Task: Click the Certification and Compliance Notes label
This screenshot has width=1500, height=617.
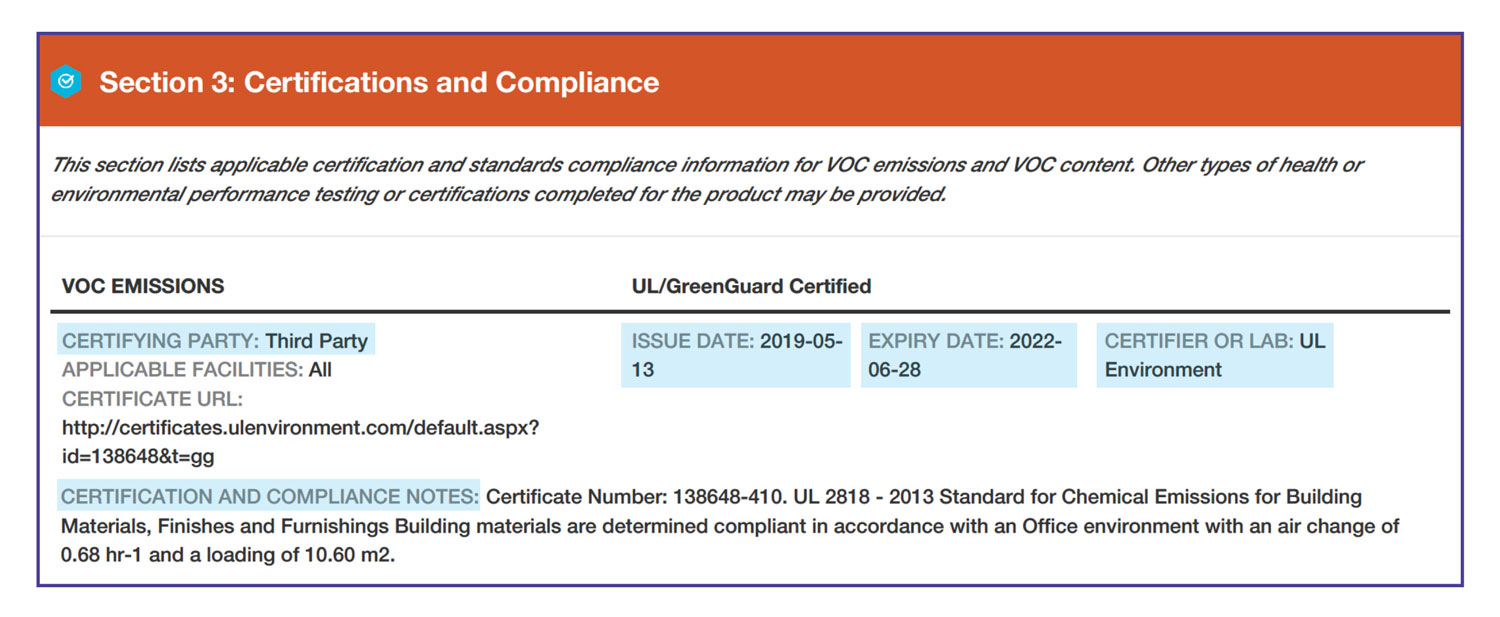Action: (x=270, y=496)
